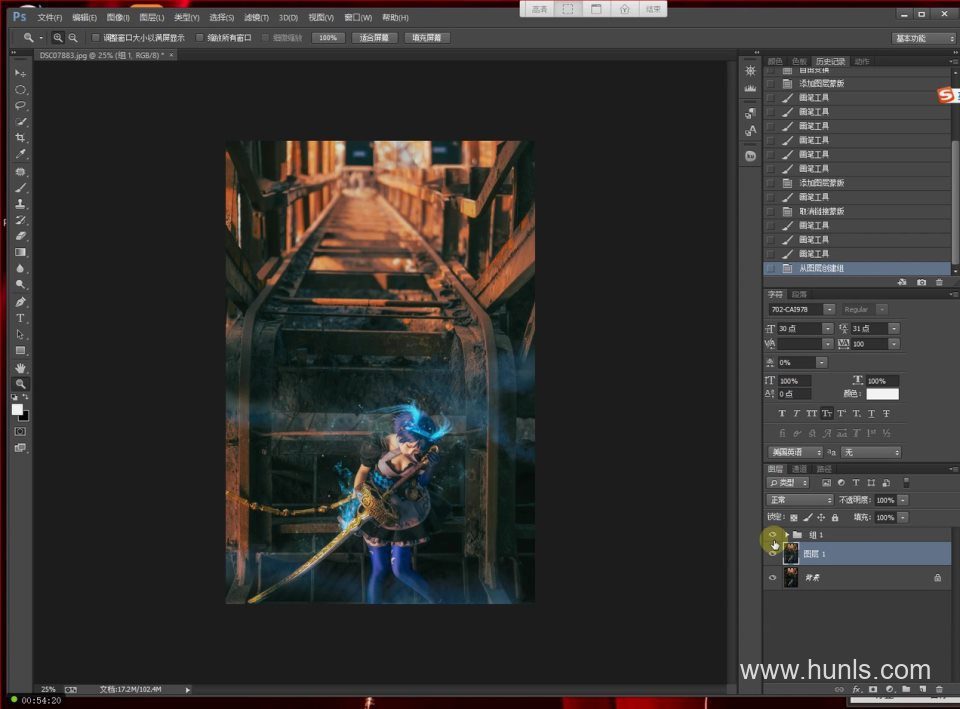Select the Blur tool
Image resolution: width=960 pixels, height=709 pixels.
tap(20, 268)
